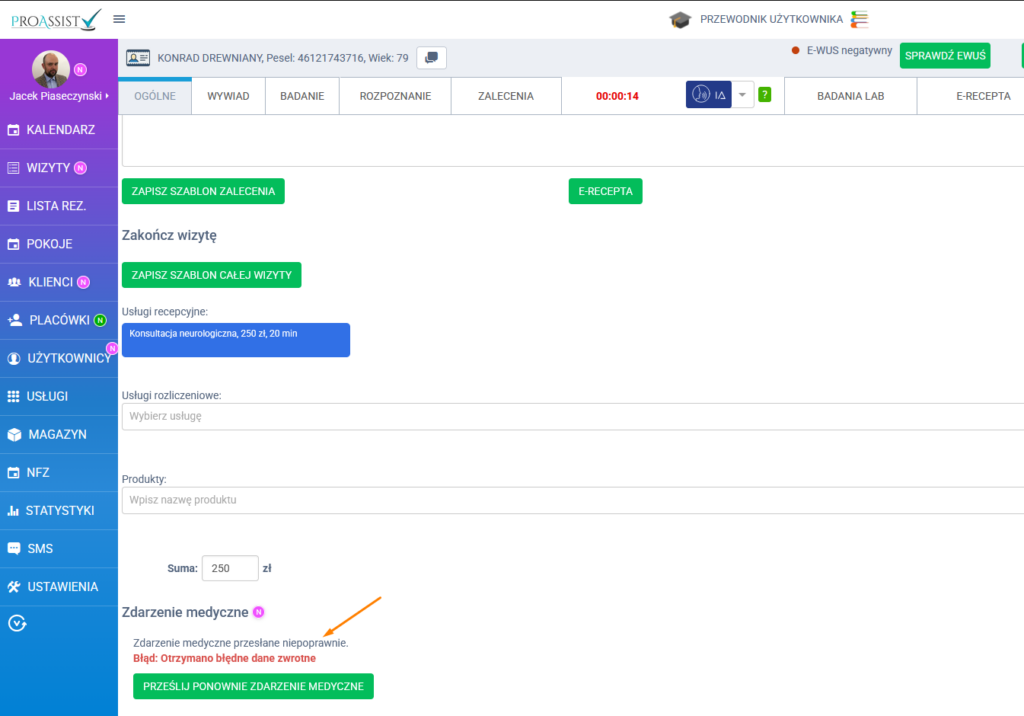The height and width of the screenshot is (716, 1024).
Task: Open the hamburger menu next to logo
Action: click(119, 19)
